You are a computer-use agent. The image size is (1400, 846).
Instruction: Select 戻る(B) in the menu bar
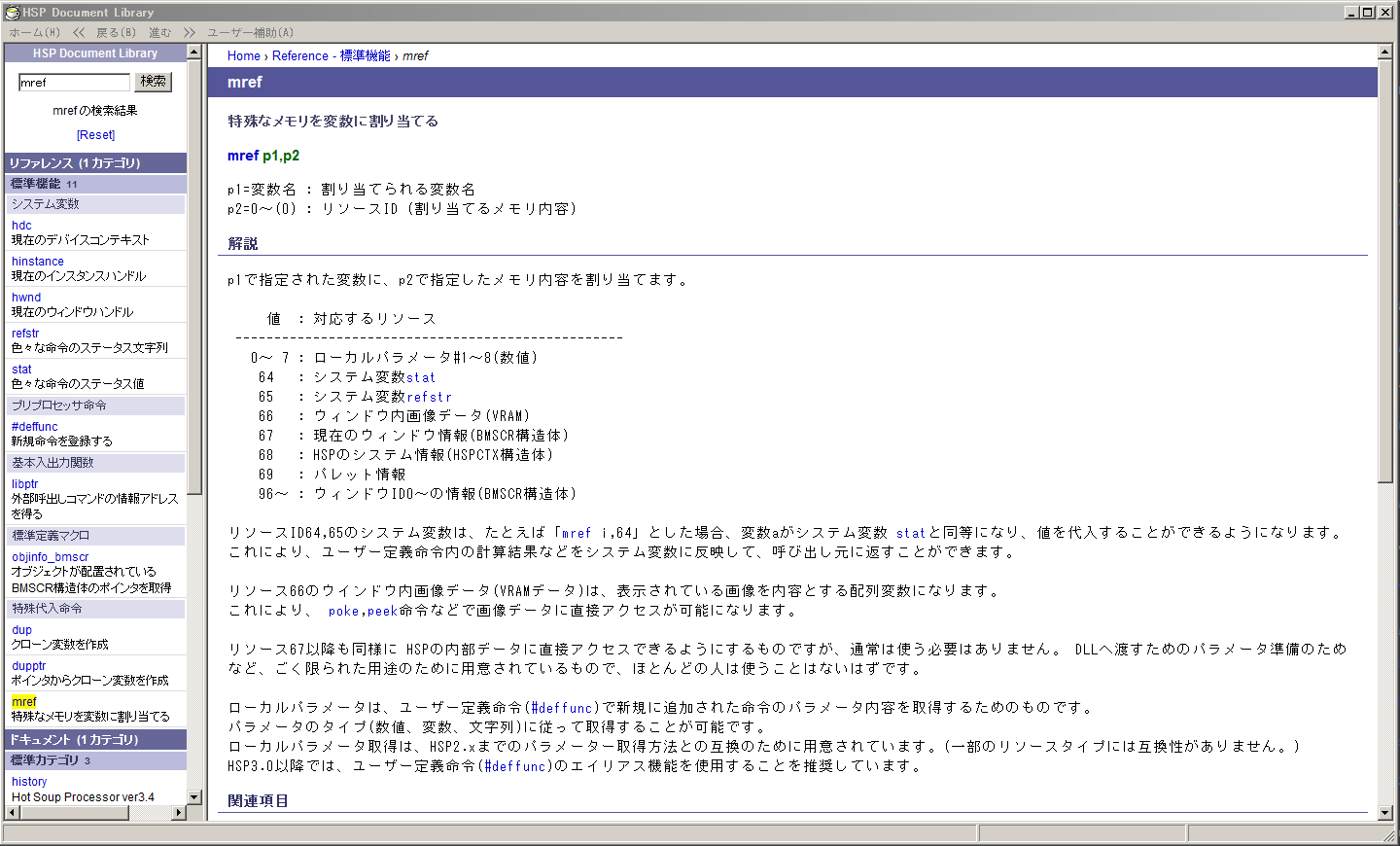116,33
